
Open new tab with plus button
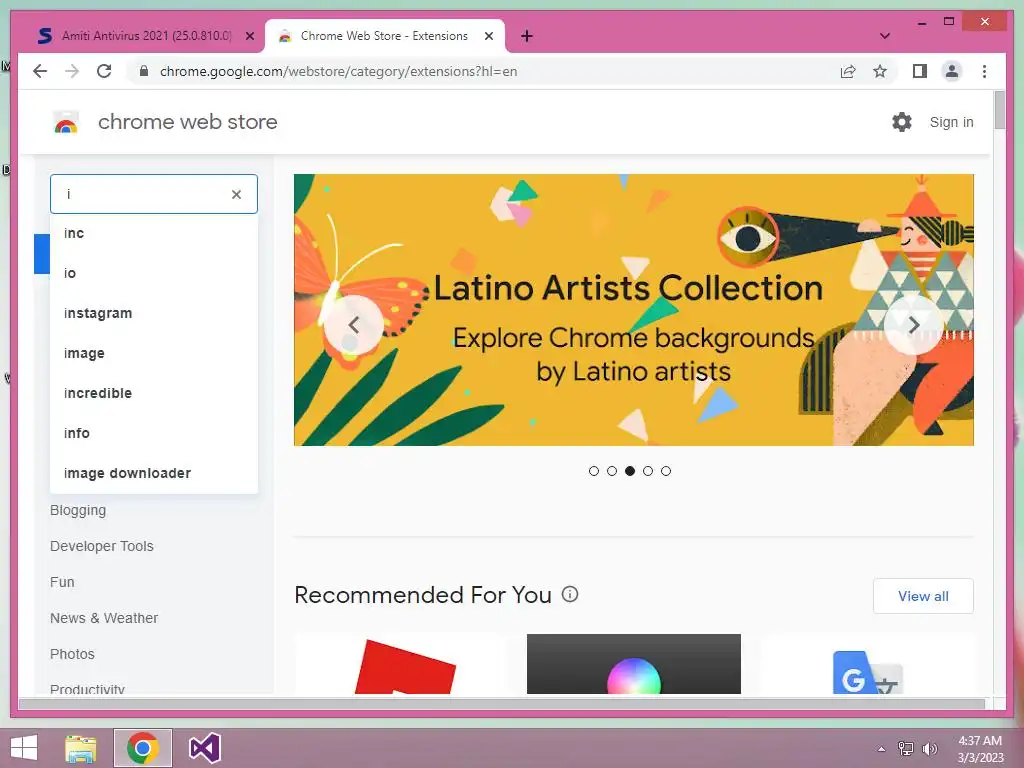(x=526, y=36)
